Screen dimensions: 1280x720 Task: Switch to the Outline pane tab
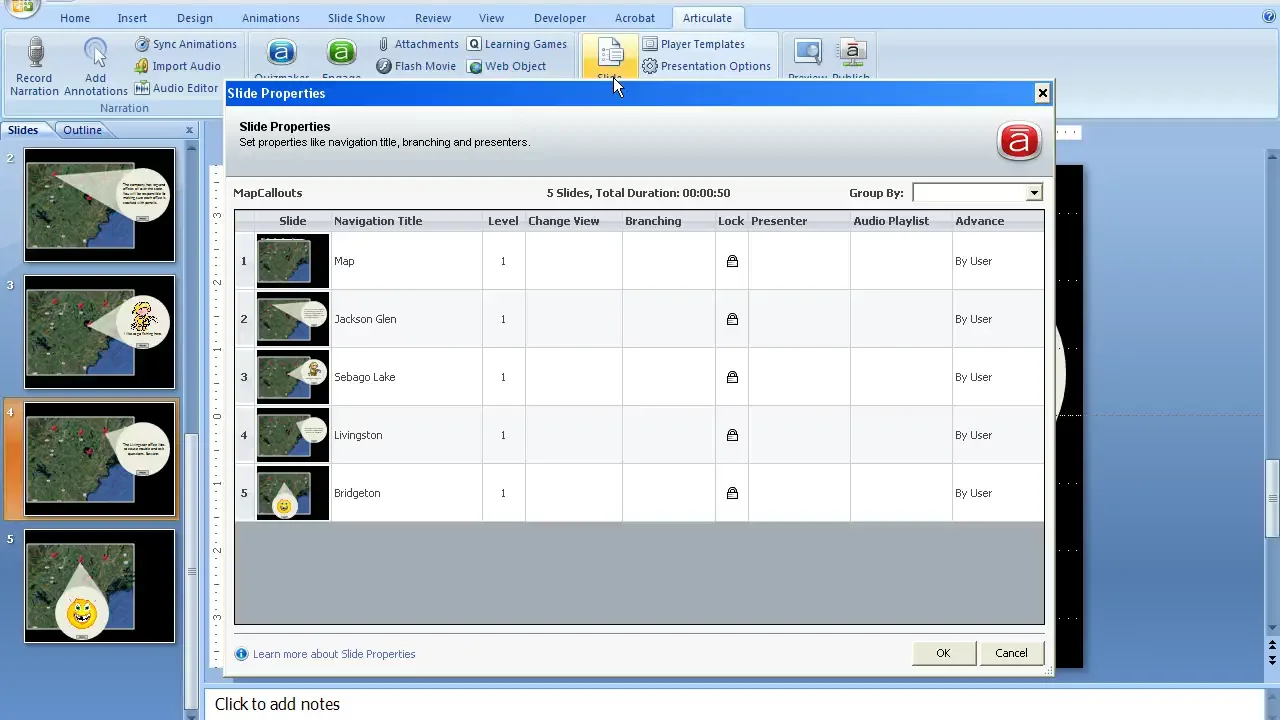tap(82, 130)
